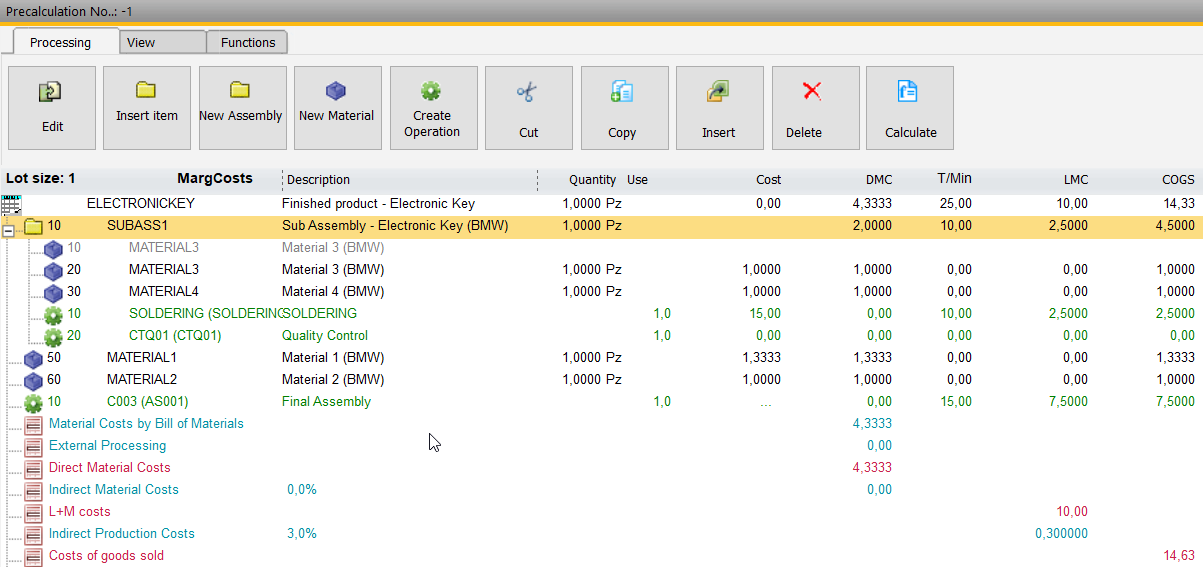Click the 3,0% indirect production percentage
Viewport: 1203px width, 567px height.
302,534
